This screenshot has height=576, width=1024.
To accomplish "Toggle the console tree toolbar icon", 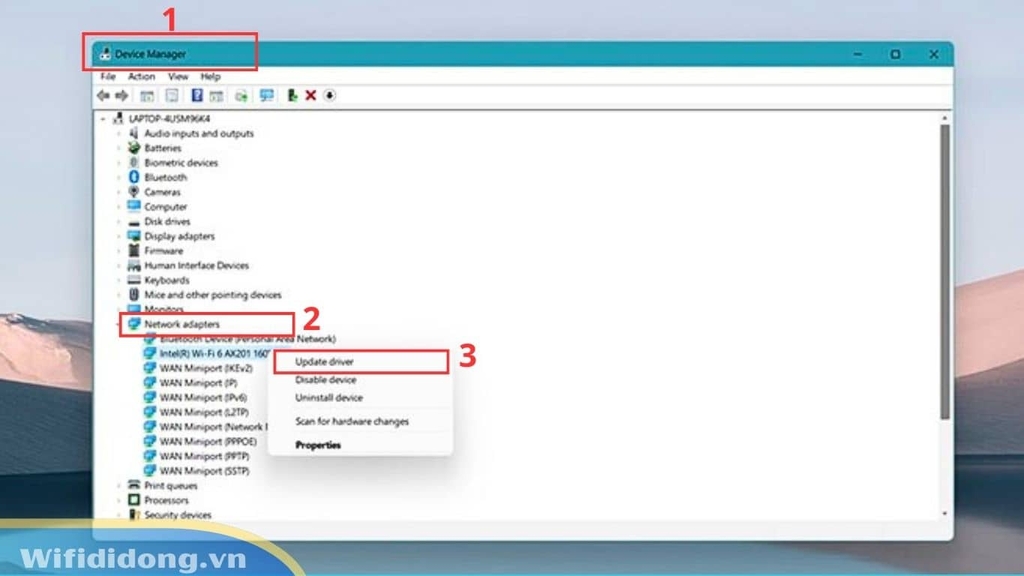I will click(x=147, y=96).
